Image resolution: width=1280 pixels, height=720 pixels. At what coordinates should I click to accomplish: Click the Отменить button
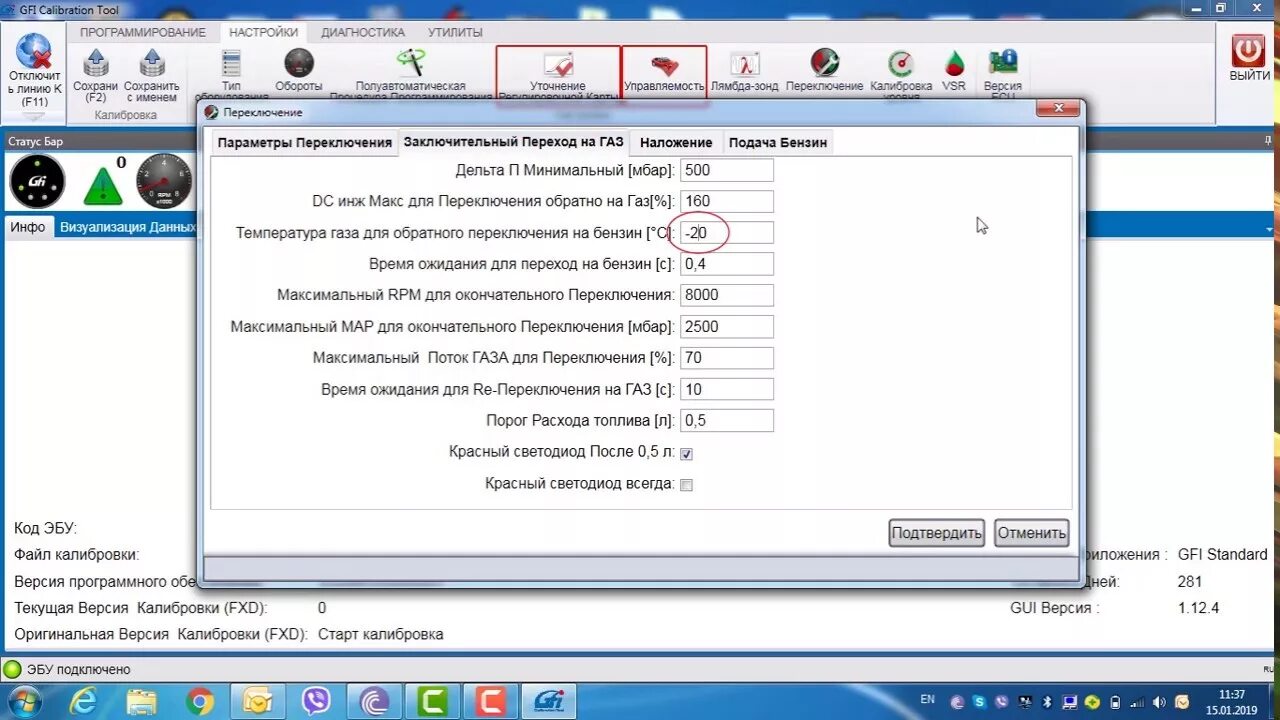1032,533
